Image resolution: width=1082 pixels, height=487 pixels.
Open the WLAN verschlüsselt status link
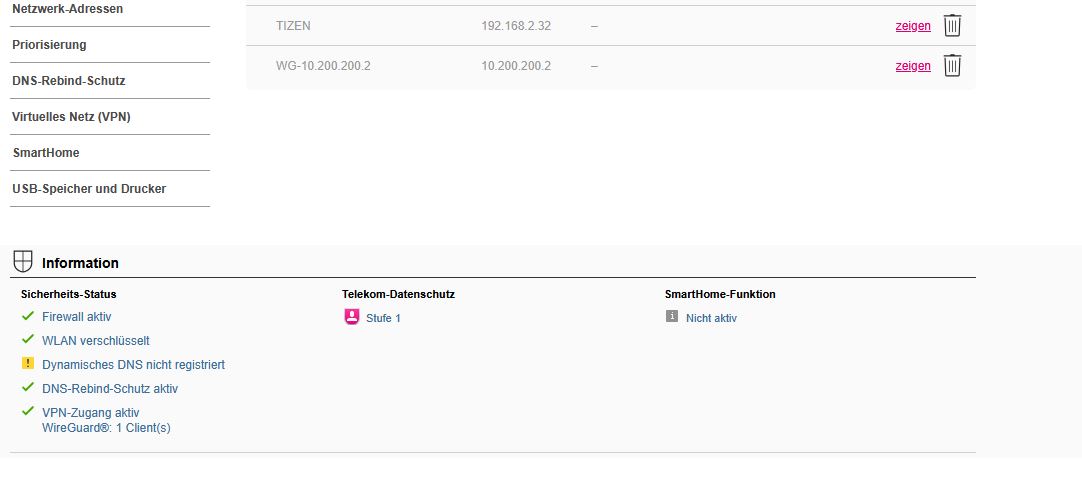point(96,341)
